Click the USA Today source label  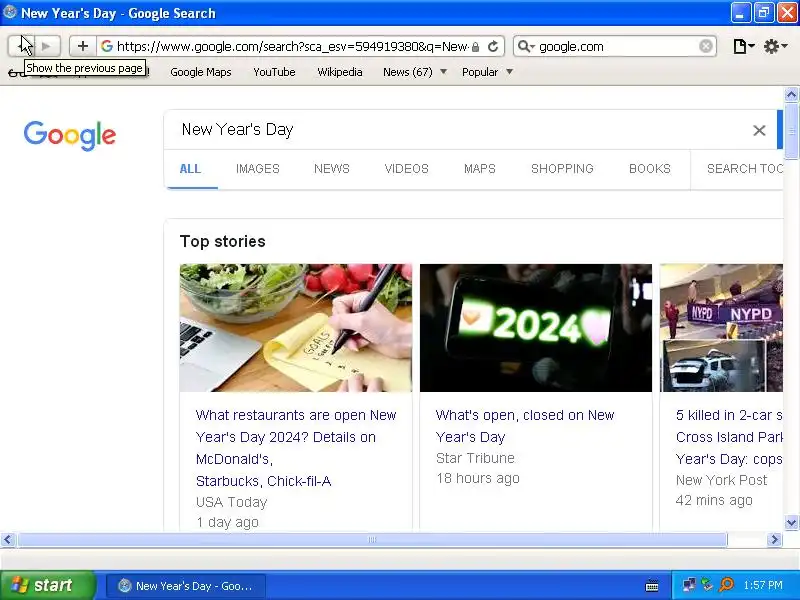(232, 503)
